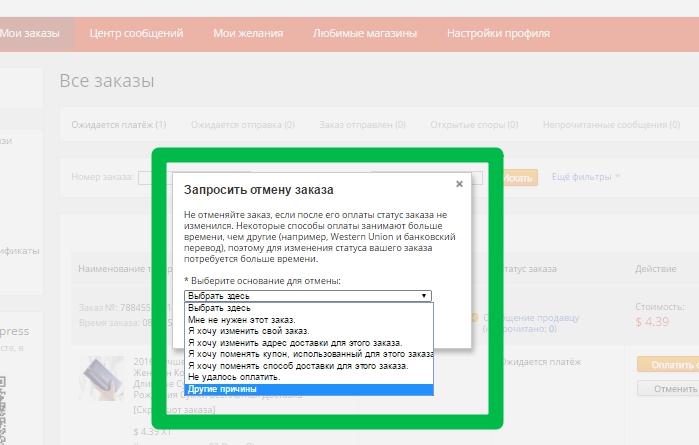Open 'Центр сообщений' navigation tab
The image size is (699, 445).
point(136,33)
